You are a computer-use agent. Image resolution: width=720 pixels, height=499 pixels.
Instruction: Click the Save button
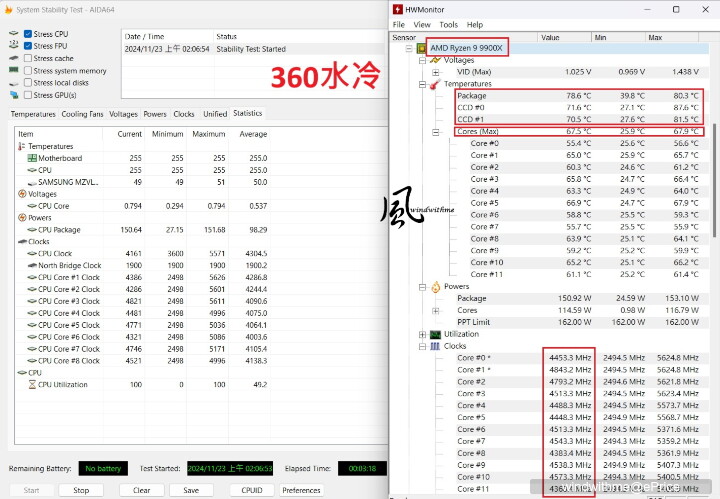191,490
